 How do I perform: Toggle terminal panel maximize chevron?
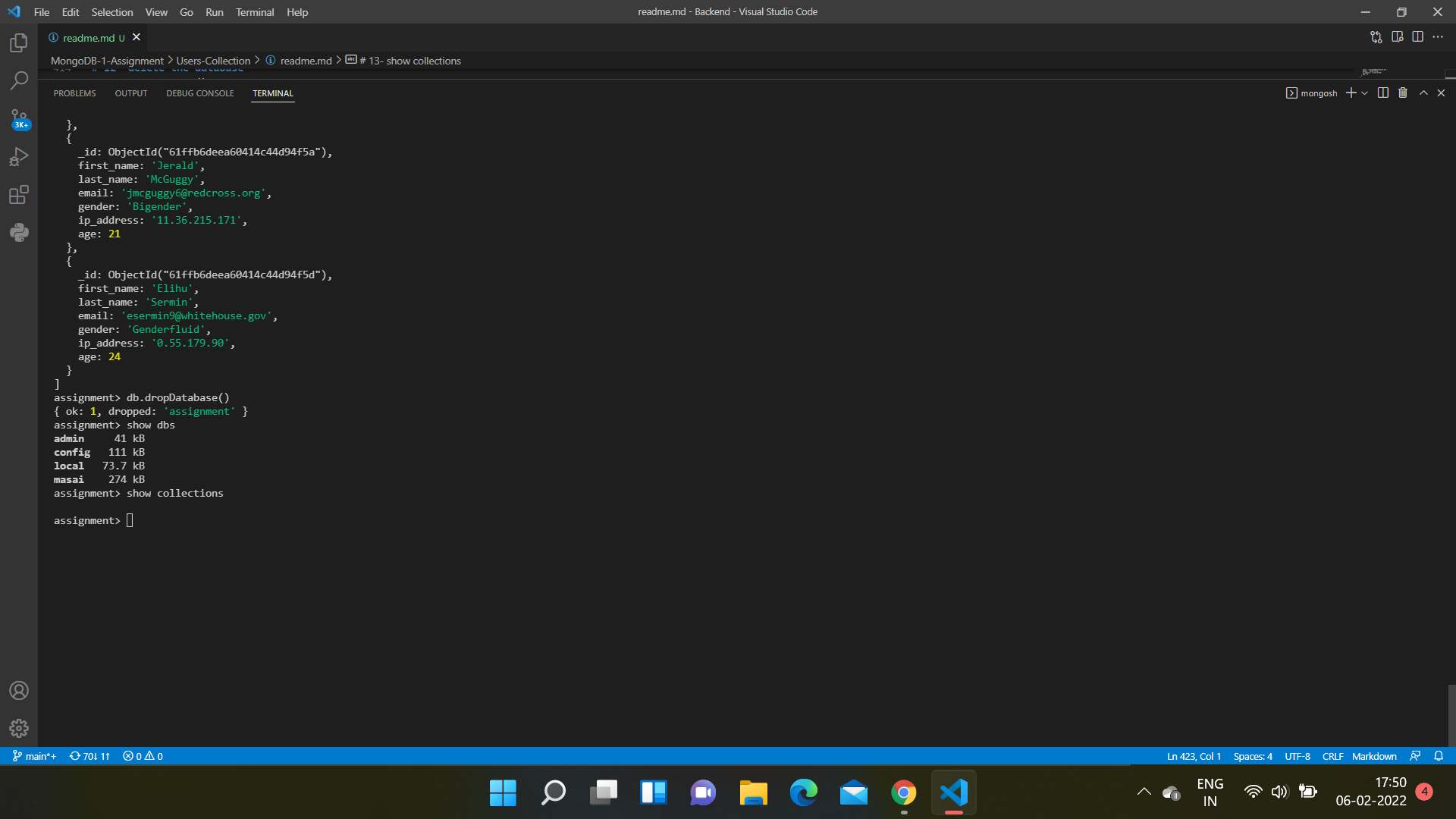1423,93
